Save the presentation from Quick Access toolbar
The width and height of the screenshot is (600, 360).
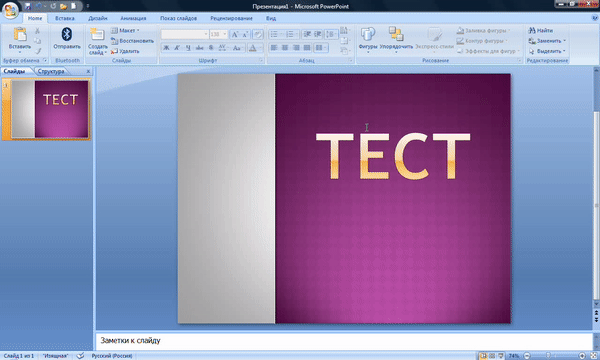(28, 7)
